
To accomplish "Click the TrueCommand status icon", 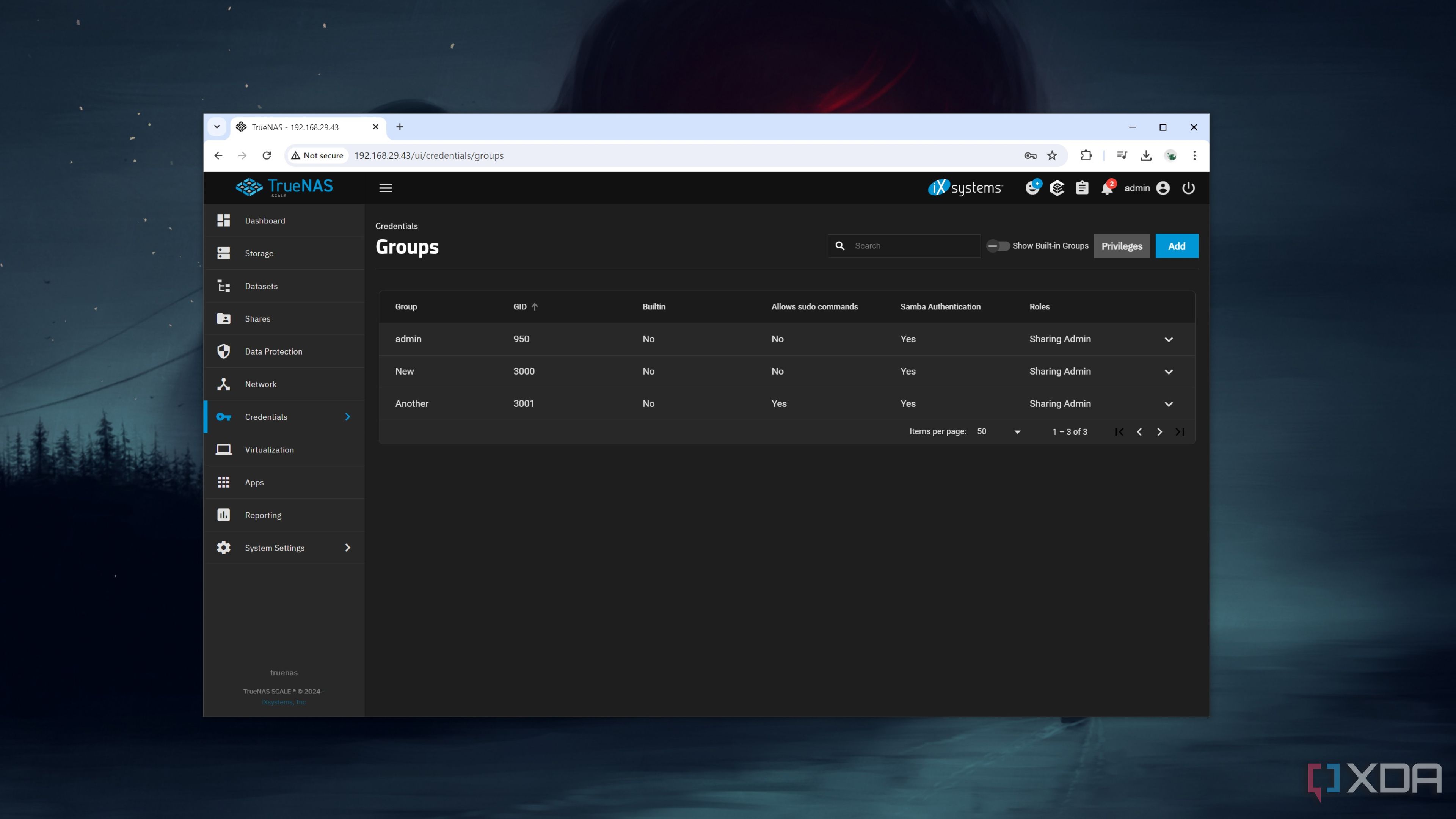I will 1056,188.
